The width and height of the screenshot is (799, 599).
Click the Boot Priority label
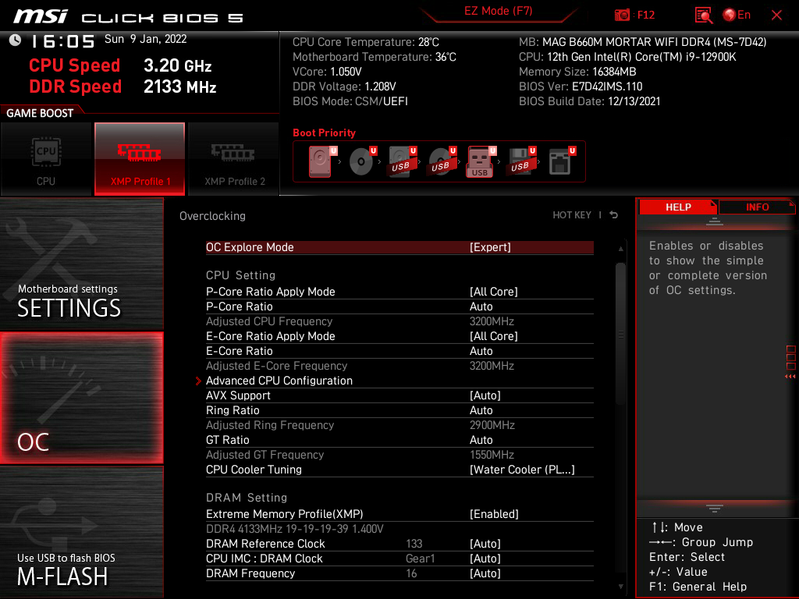(x=324, y=133)
